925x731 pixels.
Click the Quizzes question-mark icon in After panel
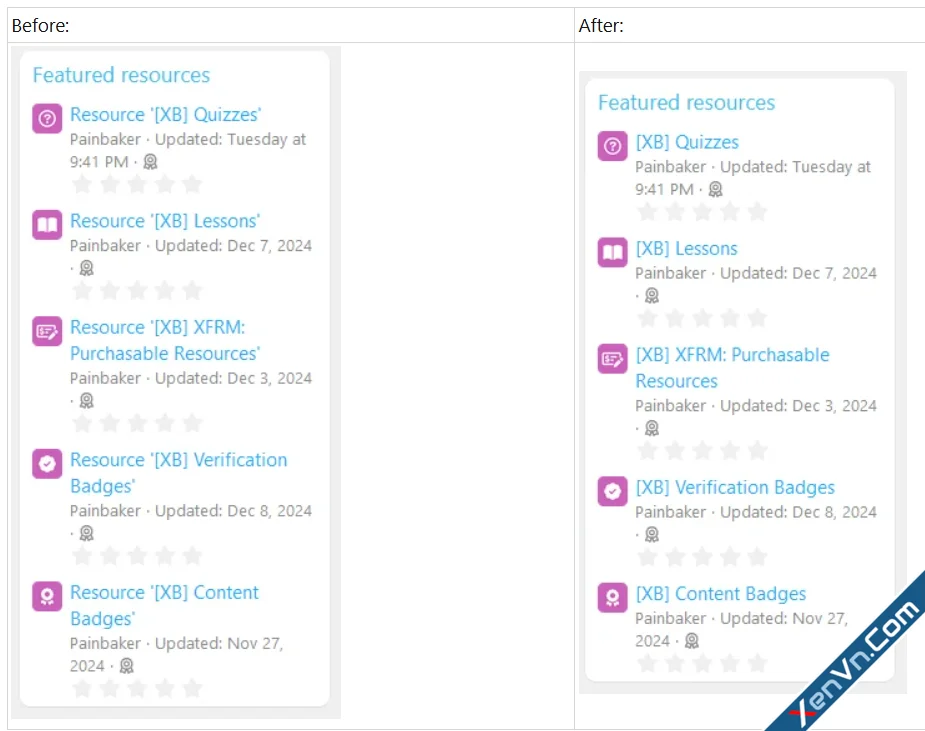pyautogui.click(x=612, y=146)
